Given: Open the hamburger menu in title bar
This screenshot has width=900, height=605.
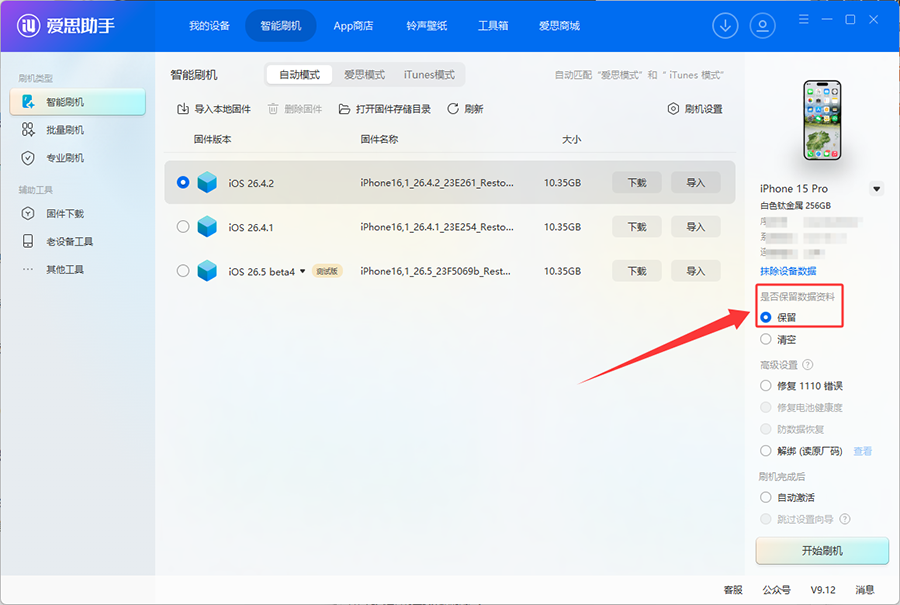Looking at the screenshot, I should (x=804, y=20).
